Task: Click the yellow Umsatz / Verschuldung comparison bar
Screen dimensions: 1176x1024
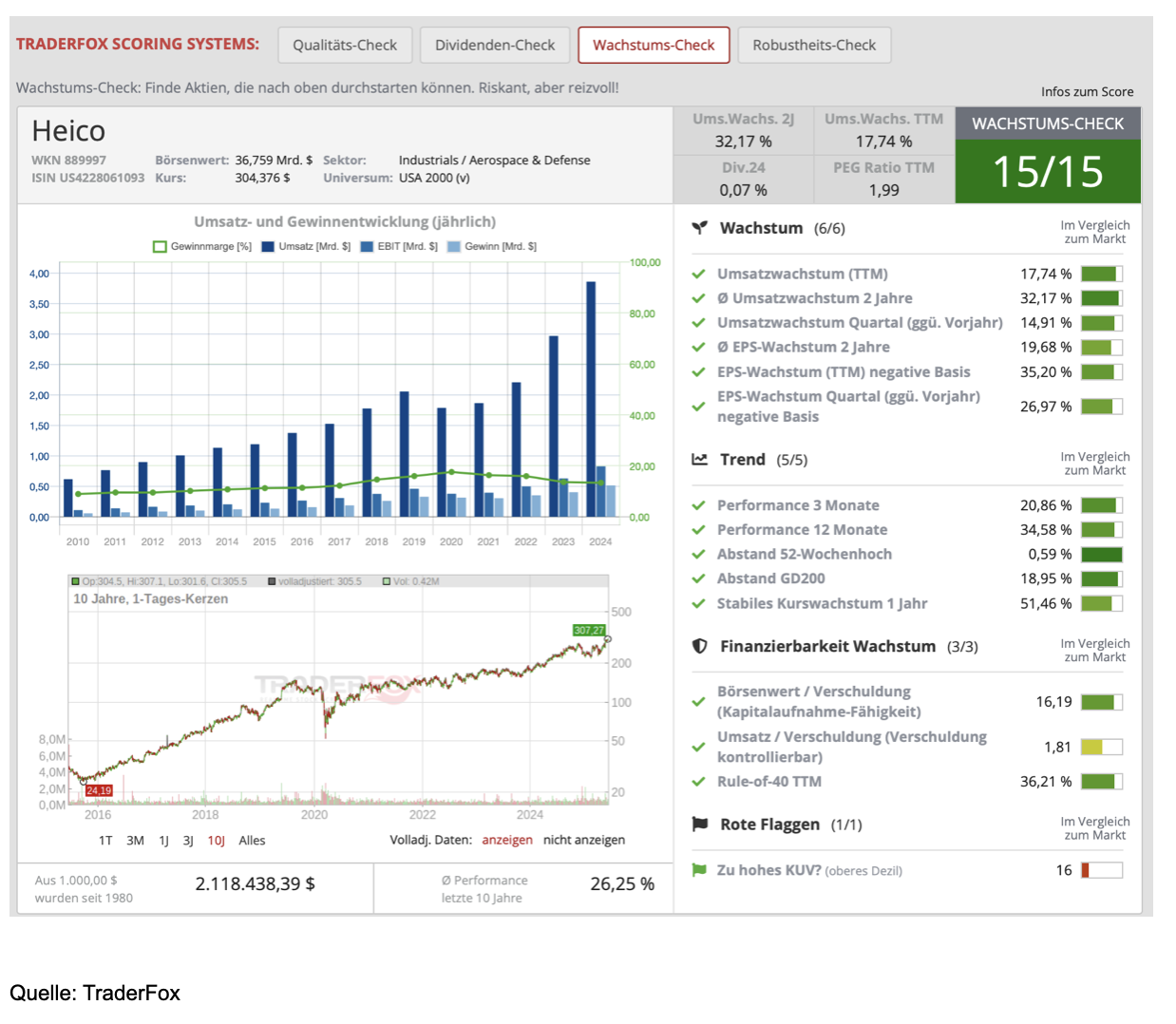Action: 1102,748
